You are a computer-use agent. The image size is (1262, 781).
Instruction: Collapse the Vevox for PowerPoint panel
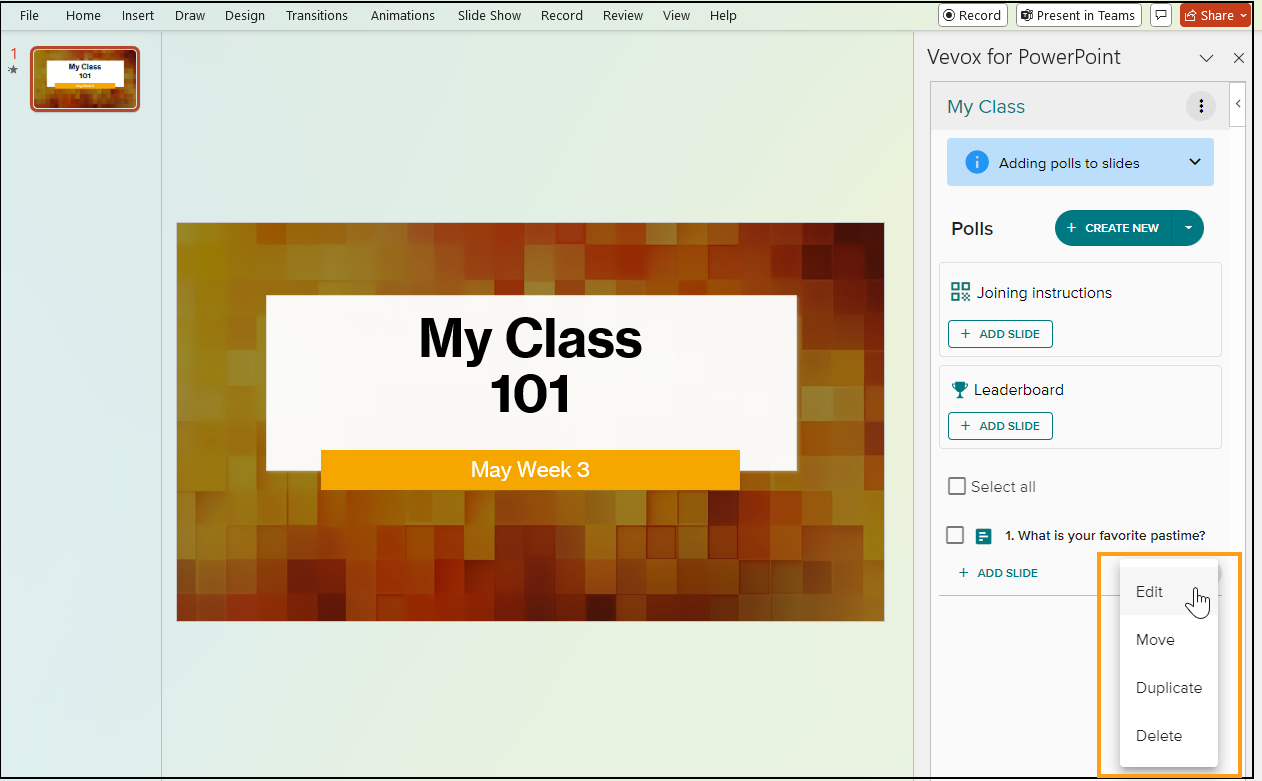pyautogui.click(x=1207, y=58)
